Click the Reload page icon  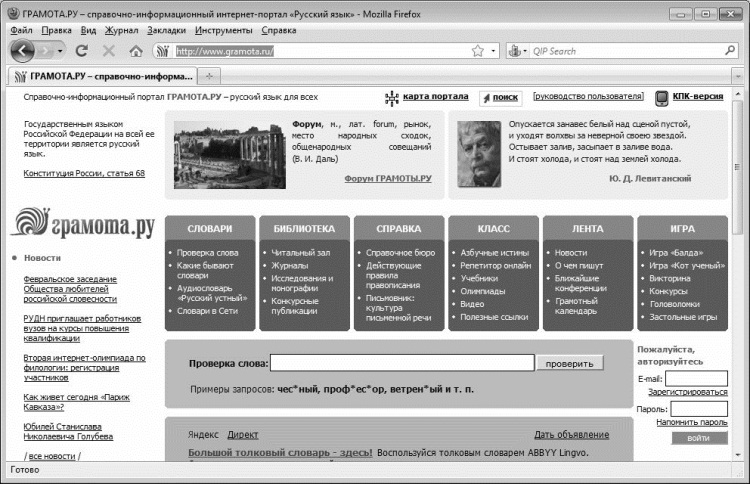point(82,51)
